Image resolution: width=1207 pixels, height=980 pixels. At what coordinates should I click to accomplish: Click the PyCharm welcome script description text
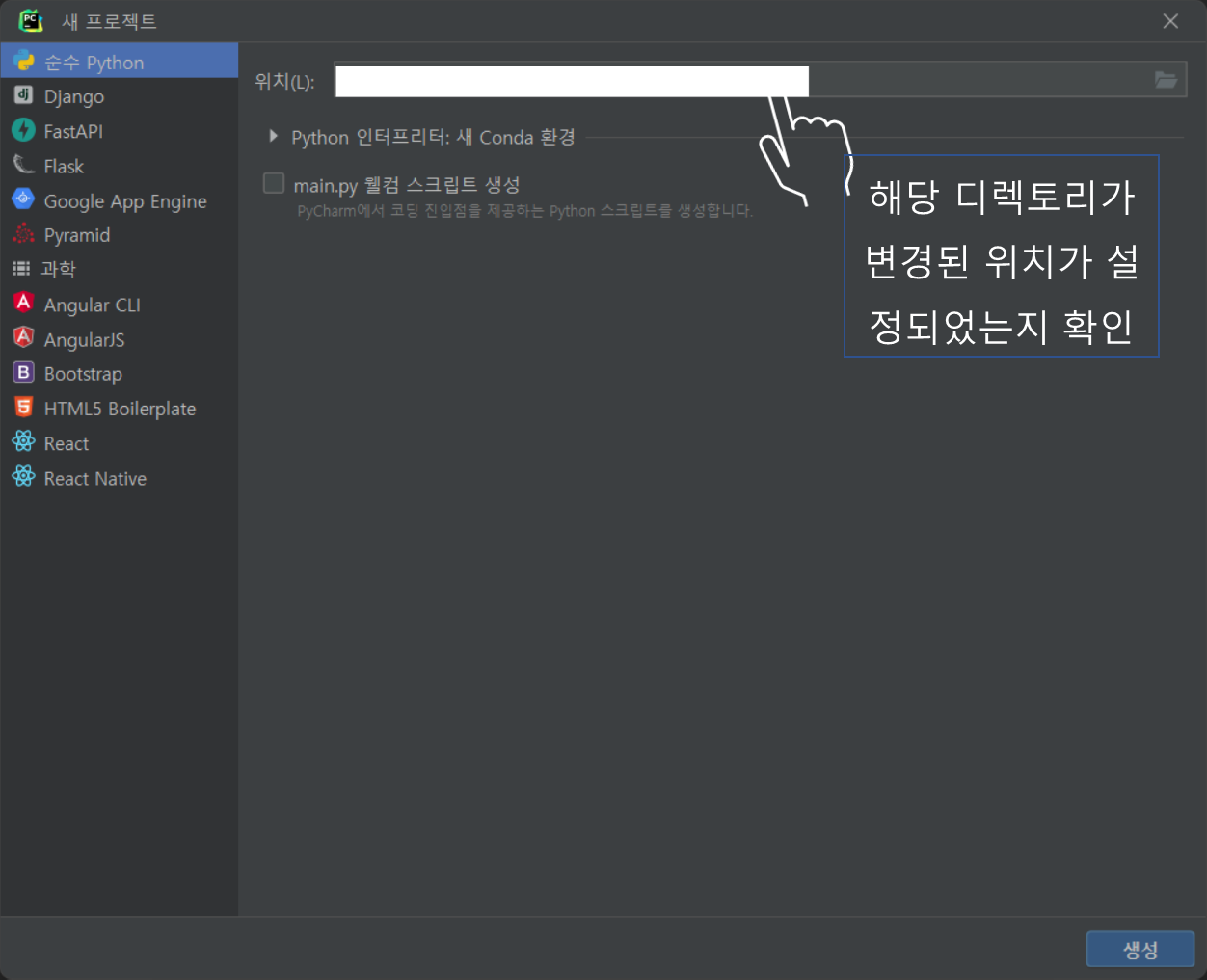(x=525, y=210)
